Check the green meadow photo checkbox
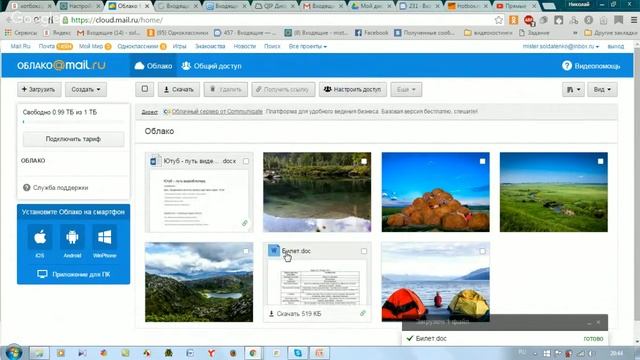 600,161
